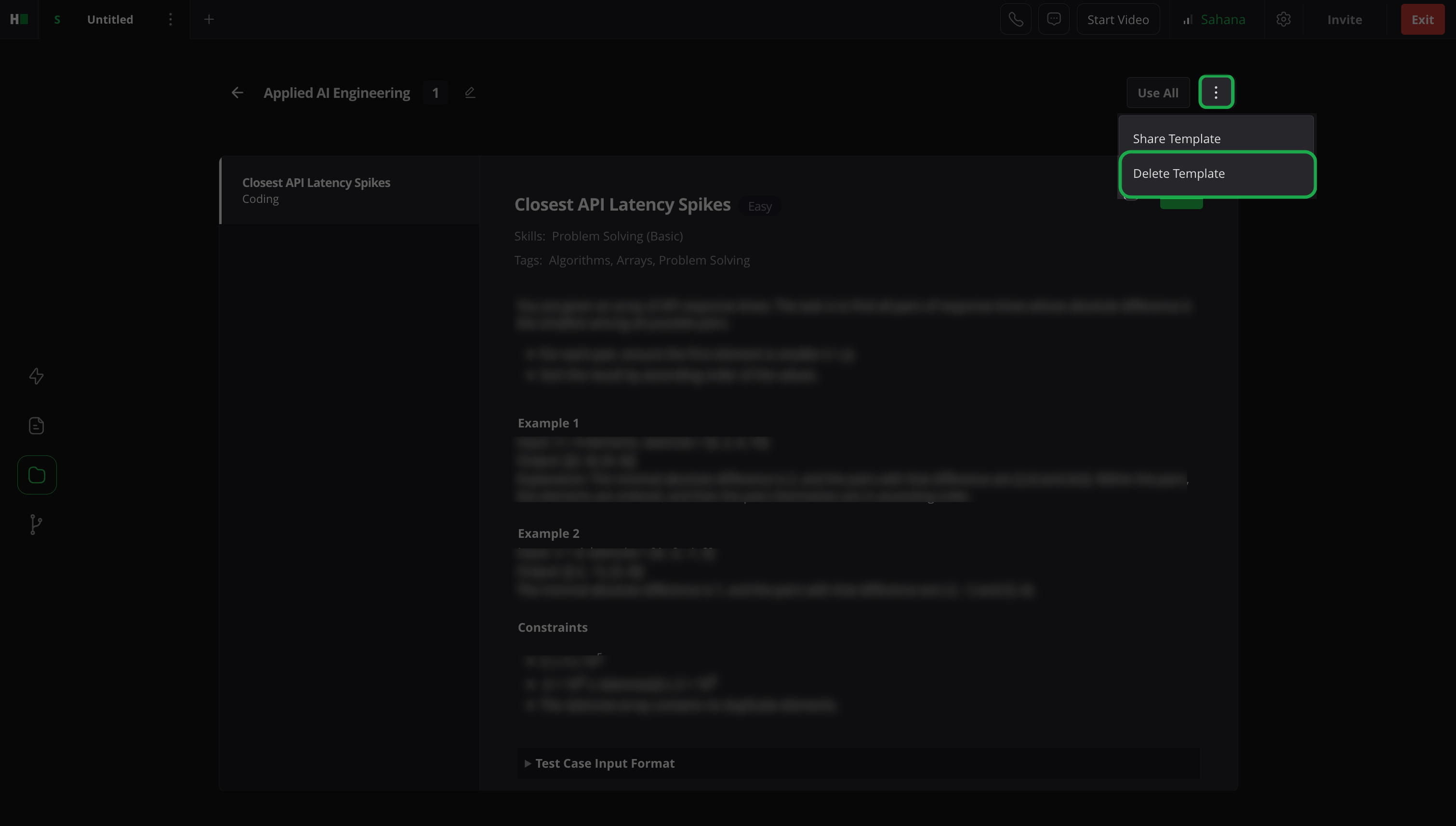Open the git branch sidebar icon
The height and width of the screenshot is (826, 1456).
pyautogui.click(x=36, y=524)
